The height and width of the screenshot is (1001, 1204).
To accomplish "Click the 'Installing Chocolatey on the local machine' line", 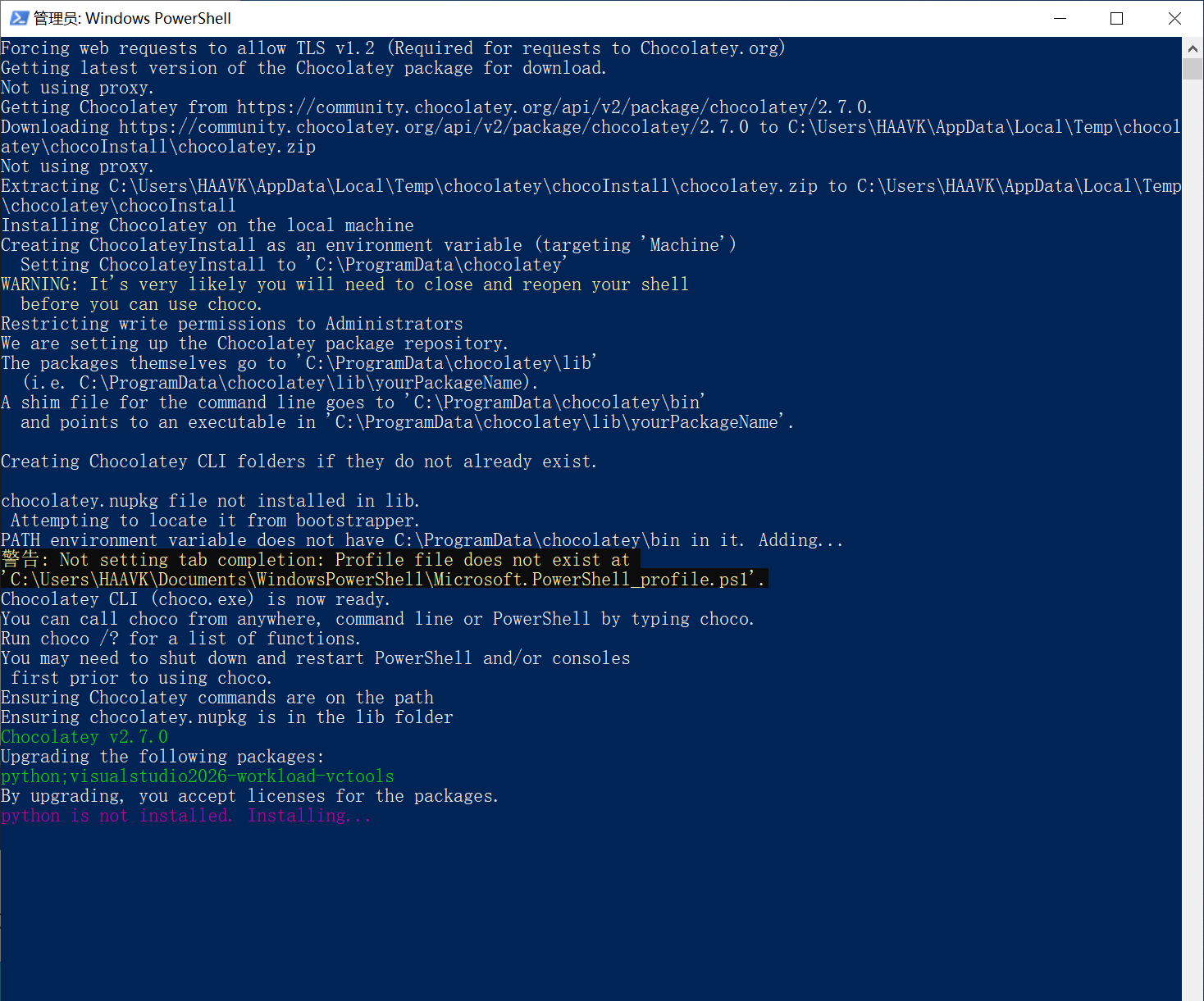I will coord(208,225).
